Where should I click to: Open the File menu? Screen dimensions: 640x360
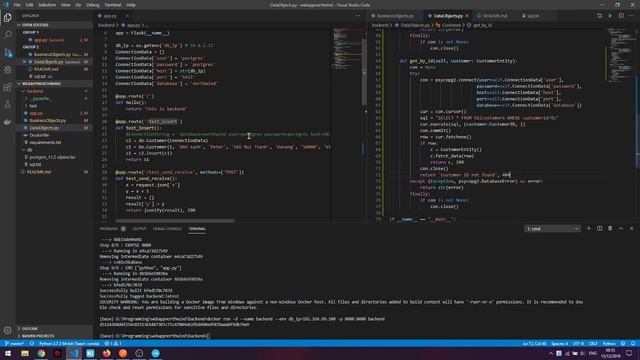pyautogui.click(x=17, y=5)
